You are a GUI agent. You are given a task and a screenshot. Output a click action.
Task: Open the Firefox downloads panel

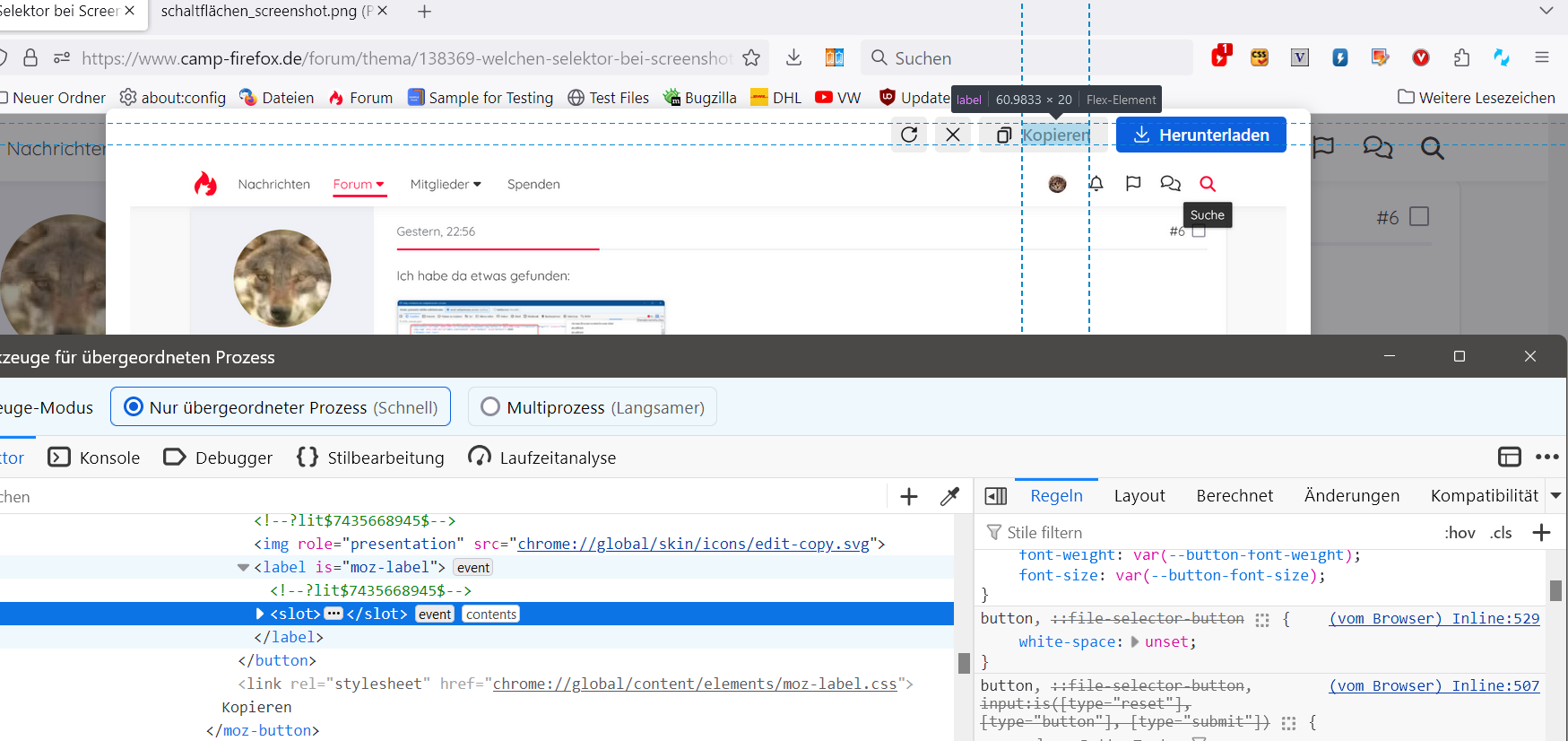pos(793,58)
